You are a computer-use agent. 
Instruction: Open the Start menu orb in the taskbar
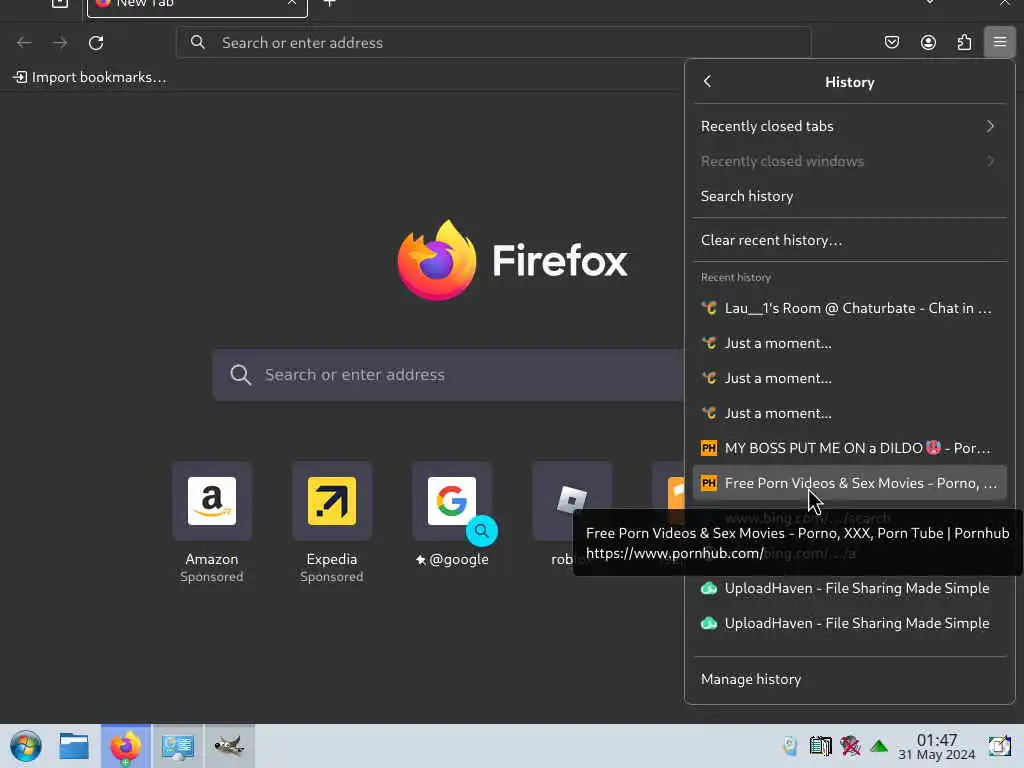(x=26, y=746)
